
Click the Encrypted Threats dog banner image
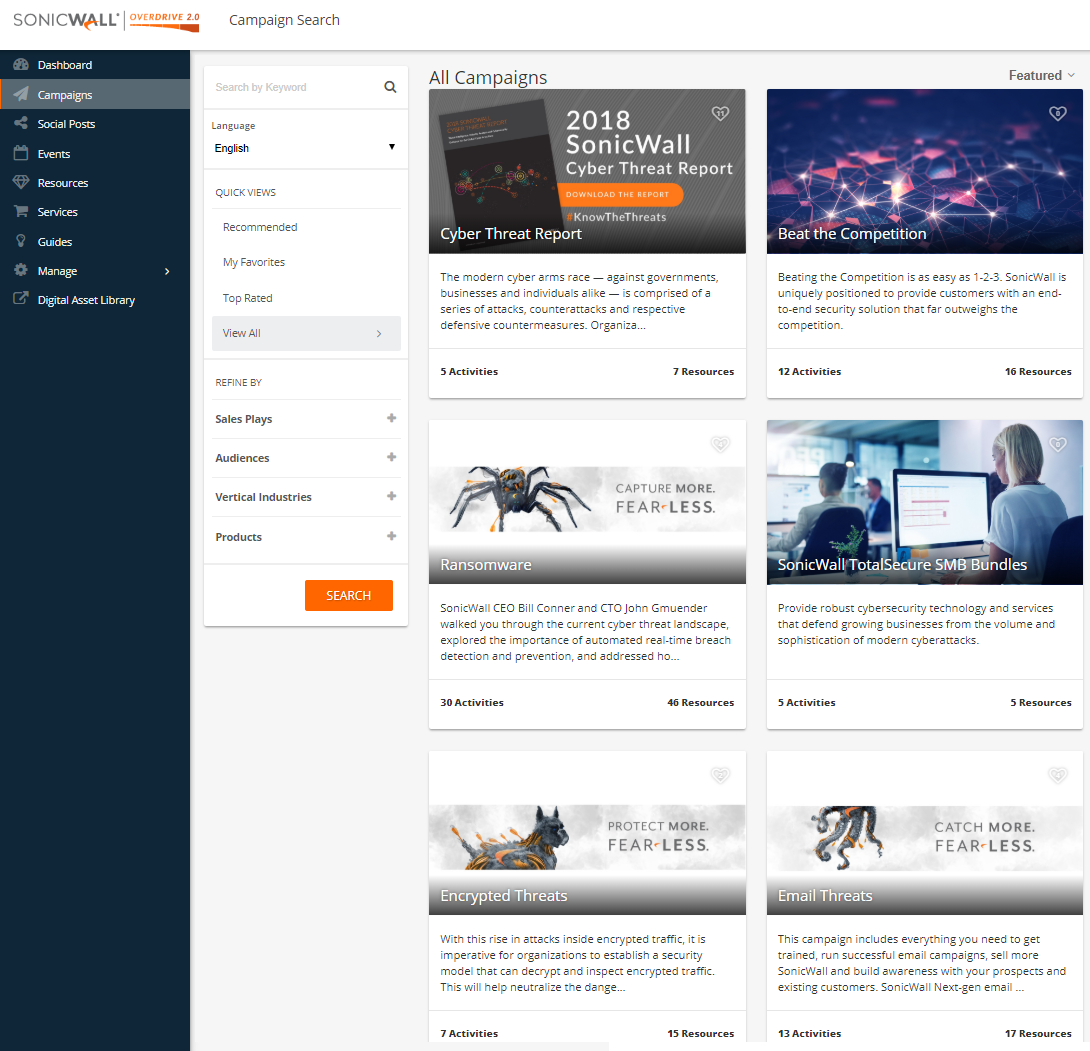click(x=587, y=837)
